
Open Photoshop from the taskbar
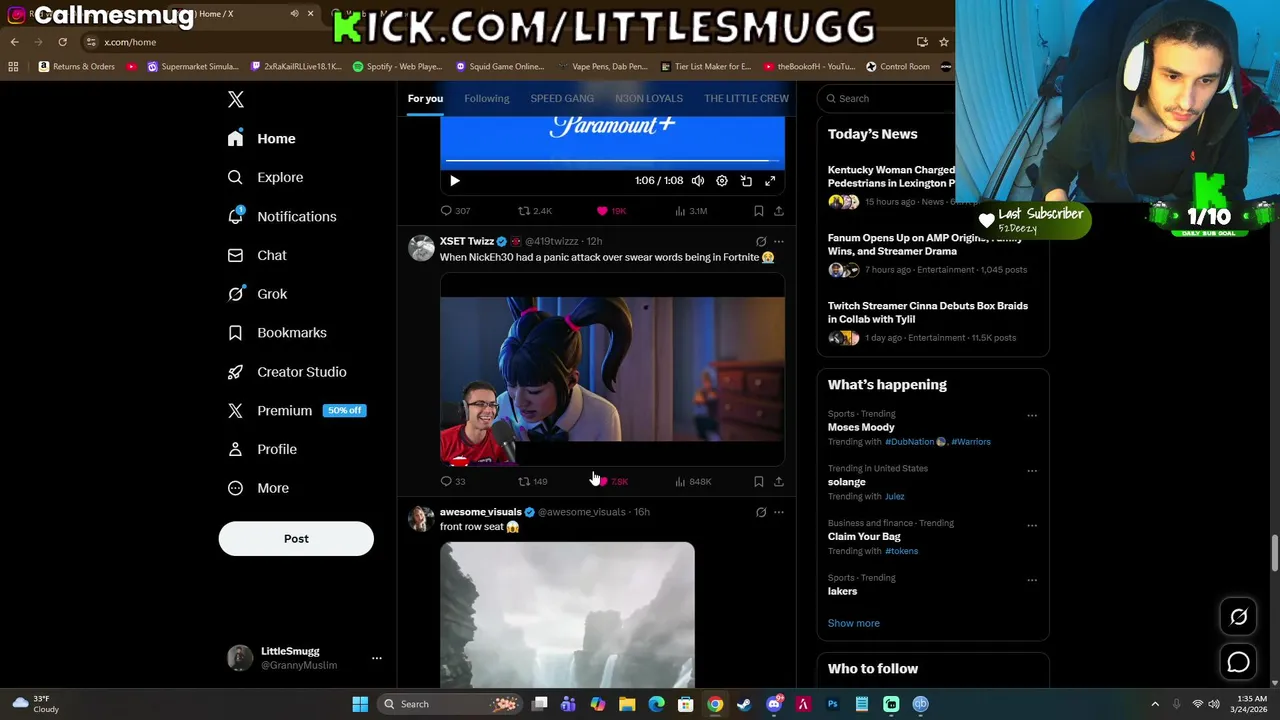point(832,704)
